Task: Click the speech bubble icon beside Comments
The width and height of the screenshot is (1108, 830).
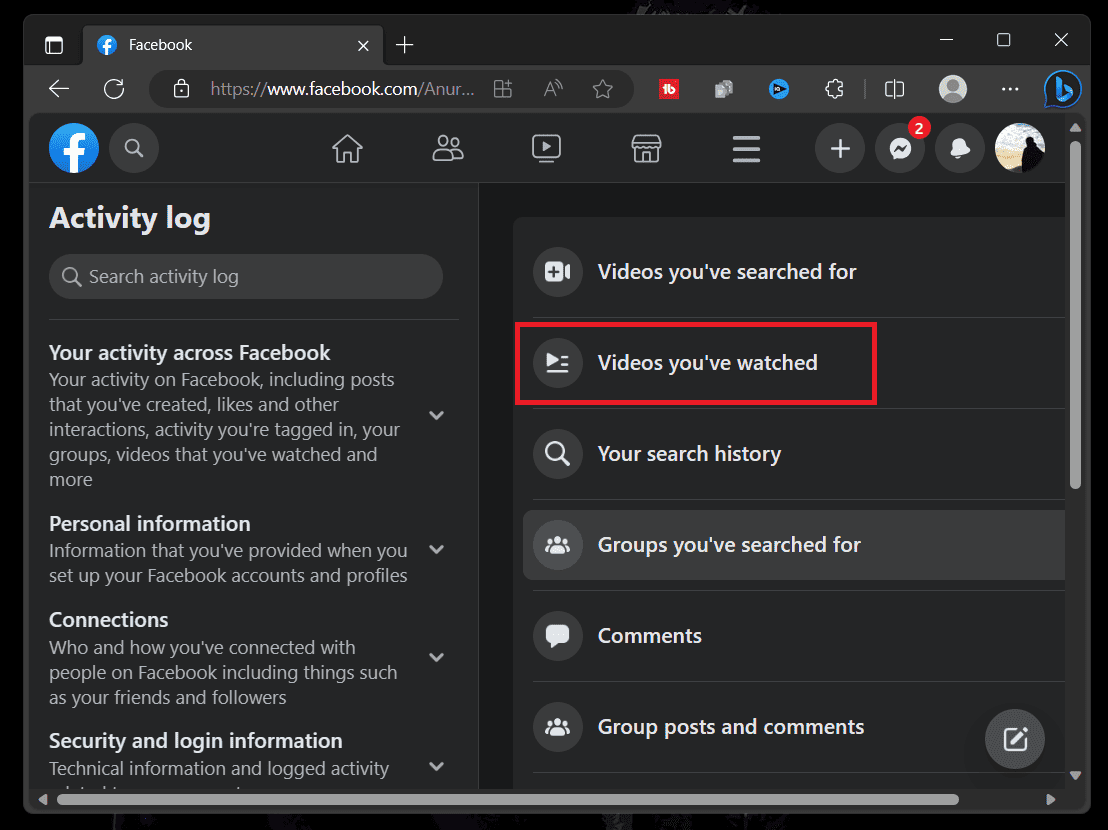Action: pos(558,636)
